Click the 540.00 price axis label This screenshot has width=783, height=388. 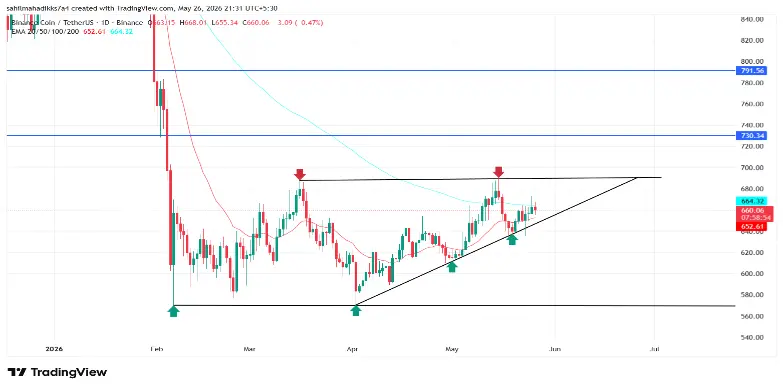pyautogui.click(x=753, y=337)
